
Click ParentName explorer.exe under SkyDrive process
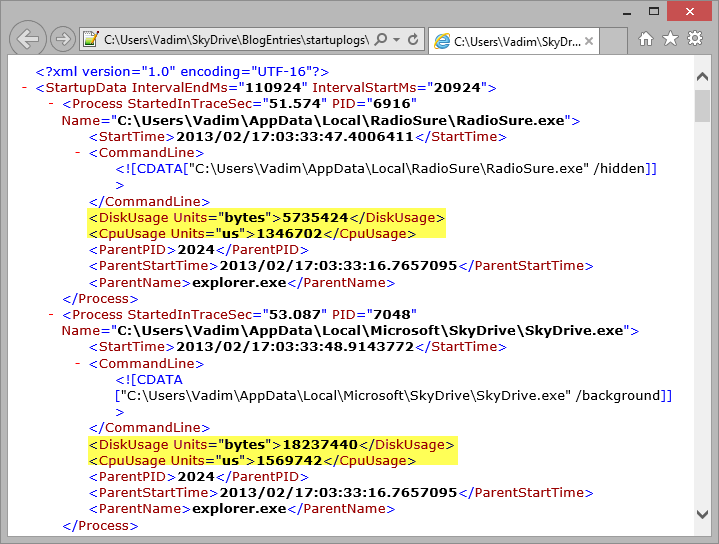point(239,509)
